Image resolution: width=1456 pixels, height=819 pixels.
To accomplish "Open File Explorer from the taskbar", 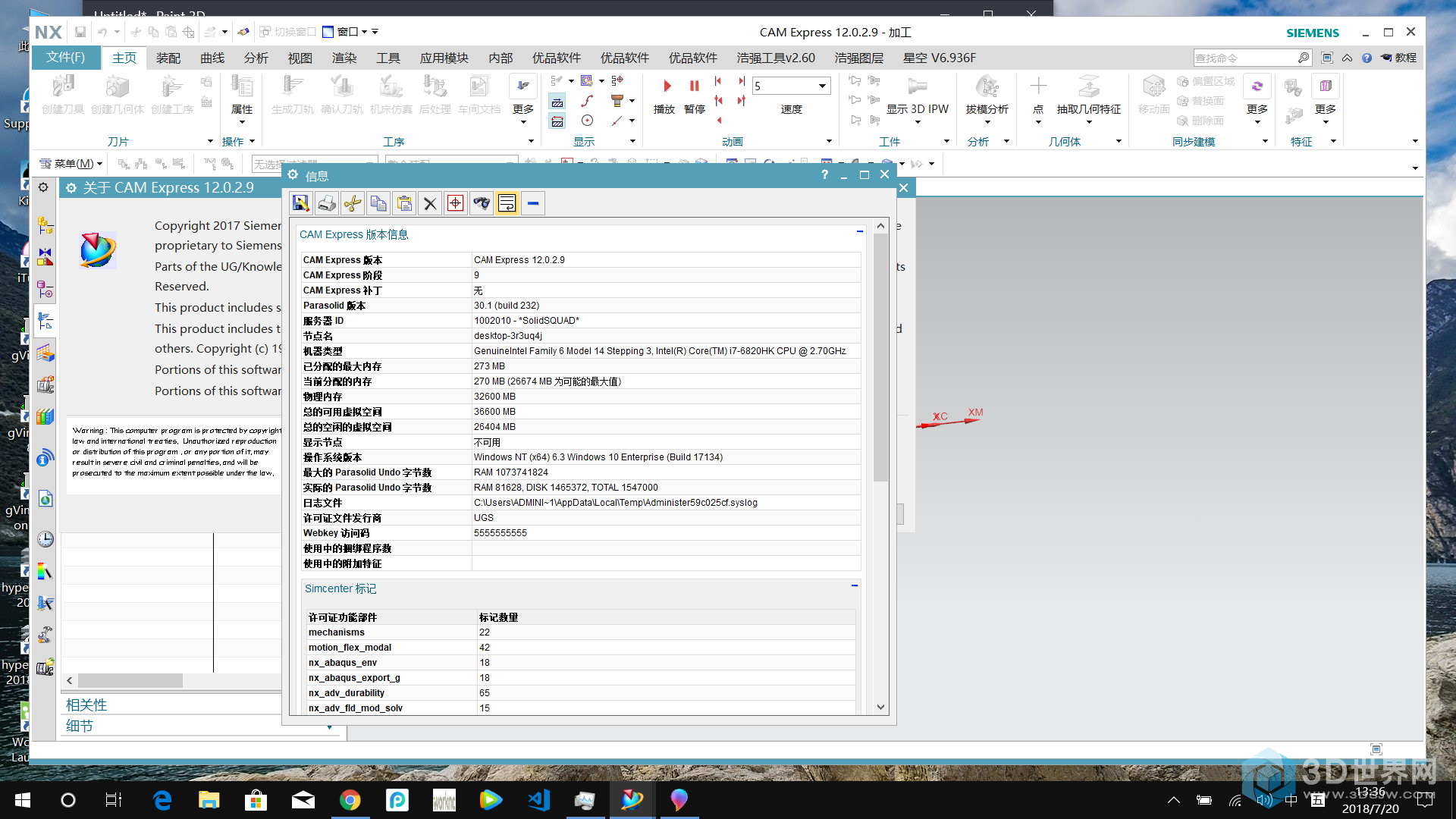I will [x=209, y=800].
